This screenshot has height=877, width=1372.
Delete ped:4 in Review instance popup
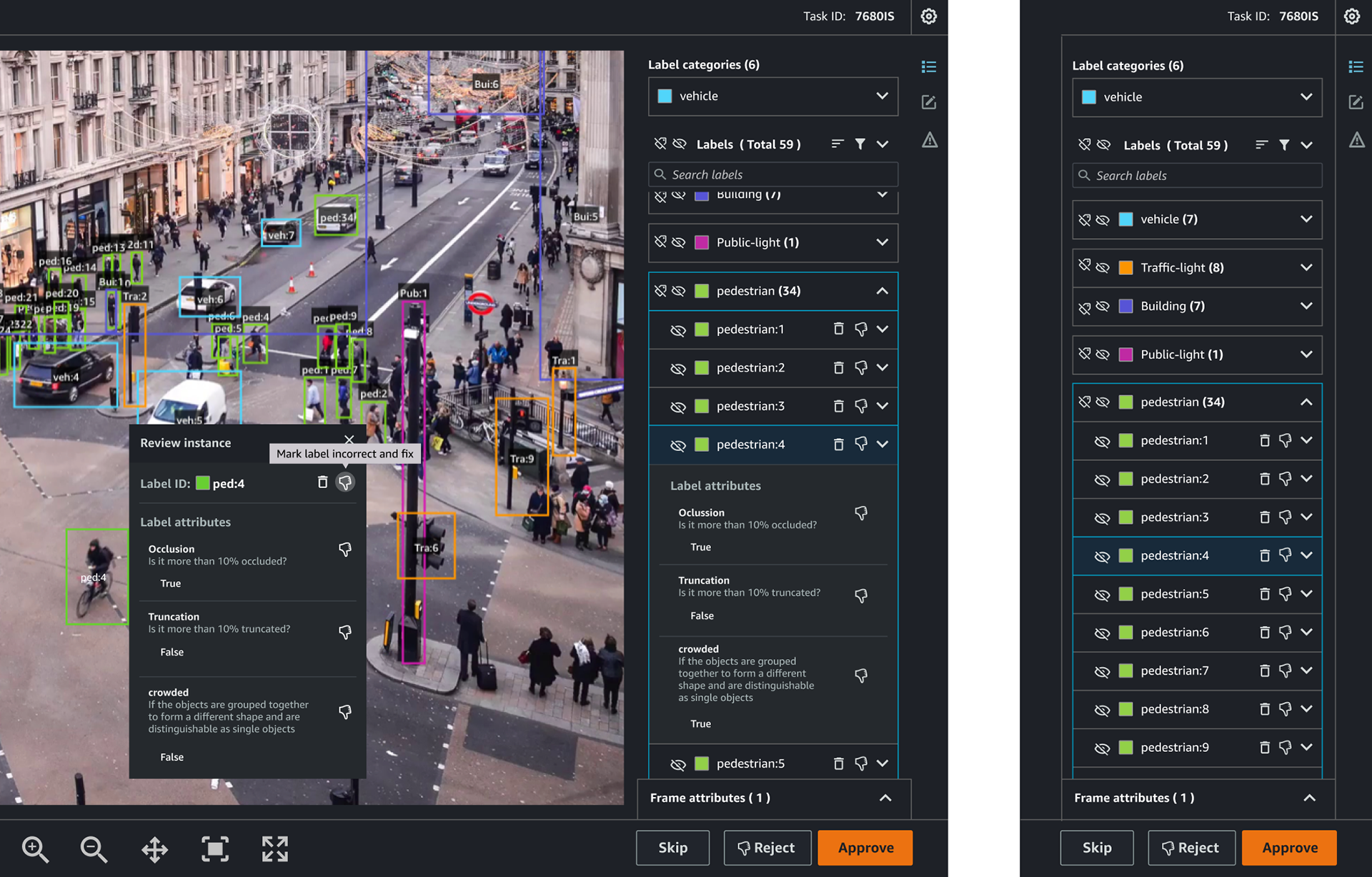click(322, 482)
